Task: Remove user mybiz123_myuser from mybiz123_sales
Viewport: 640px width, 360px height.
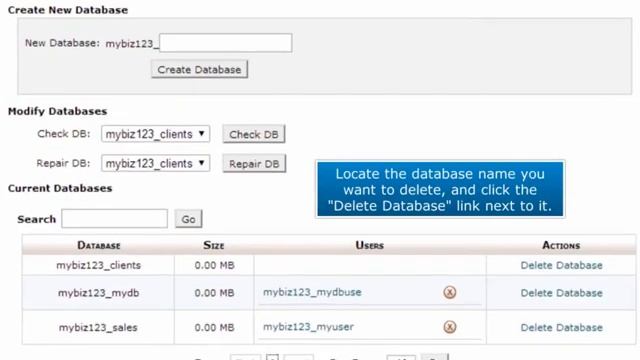Action: pos(449,327)
